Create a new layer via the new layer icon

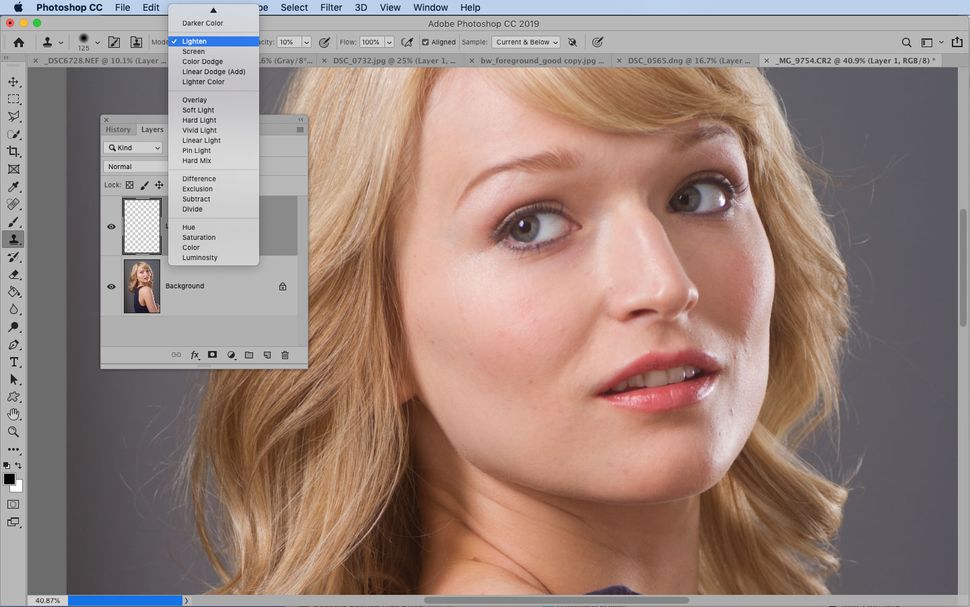(266, 354)
